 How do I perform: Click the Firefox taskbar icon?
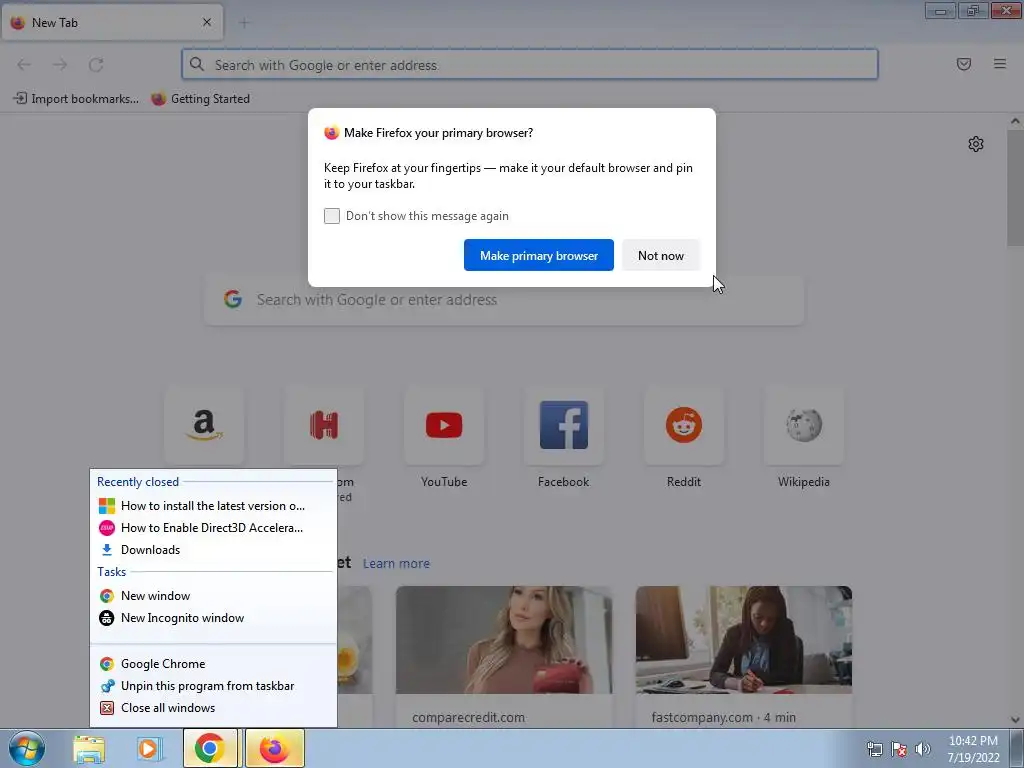[274, 748]
